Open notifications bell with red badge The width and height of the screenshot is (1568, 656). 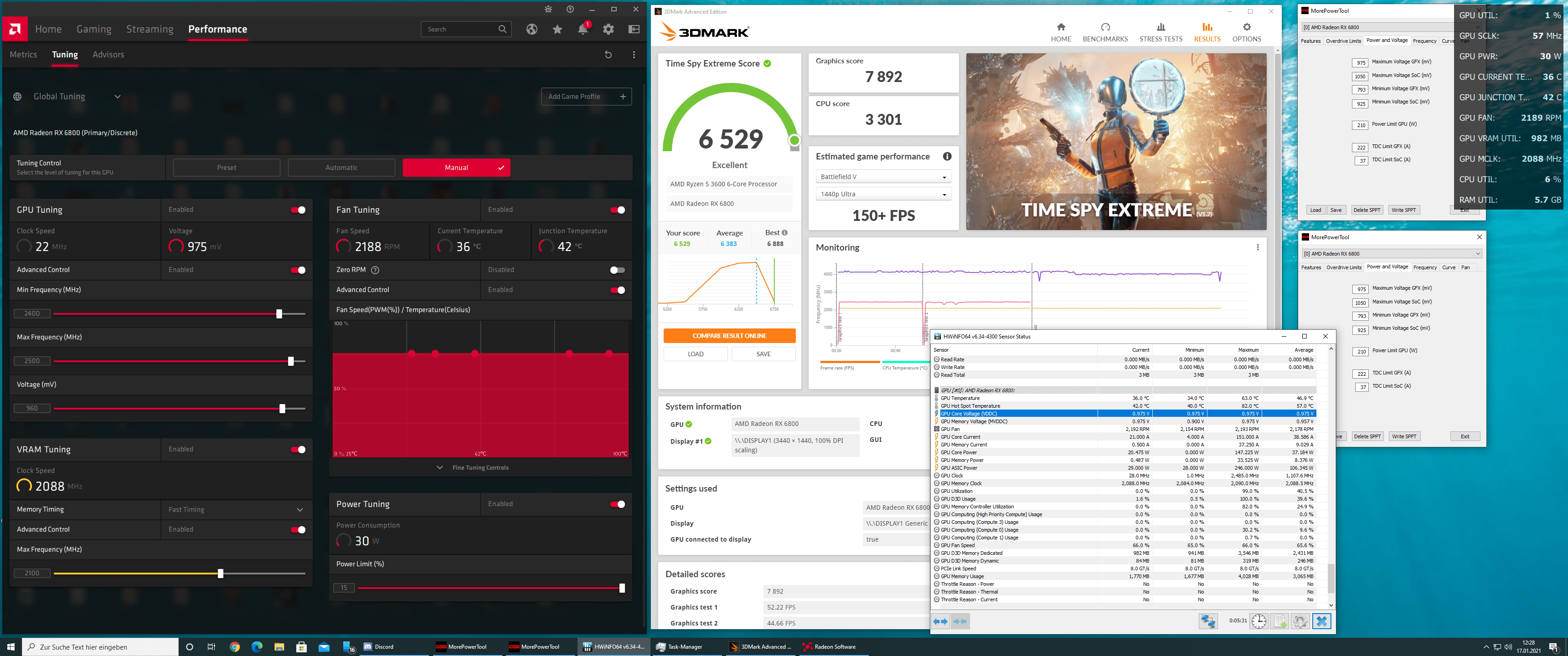[583, 29]
